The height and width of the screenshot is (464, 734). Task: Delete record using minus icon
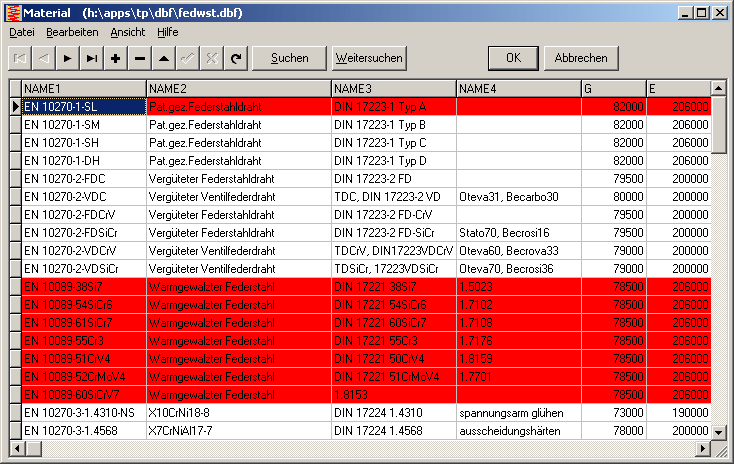pos(140,58)
